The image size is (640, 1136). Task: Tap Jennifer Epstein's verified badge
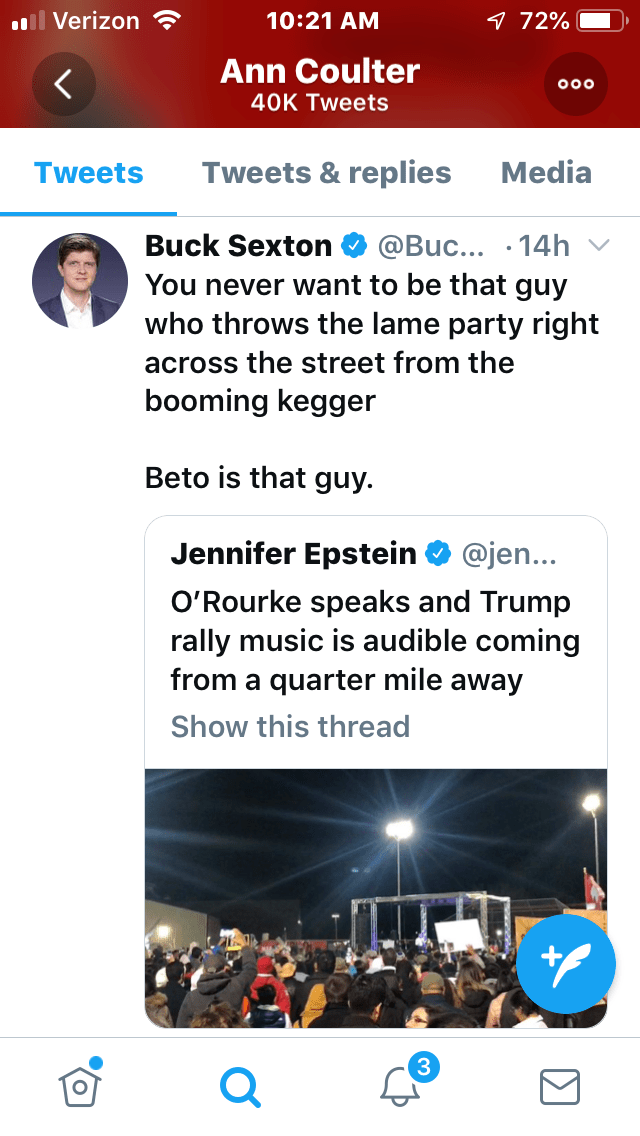point(438,553)
